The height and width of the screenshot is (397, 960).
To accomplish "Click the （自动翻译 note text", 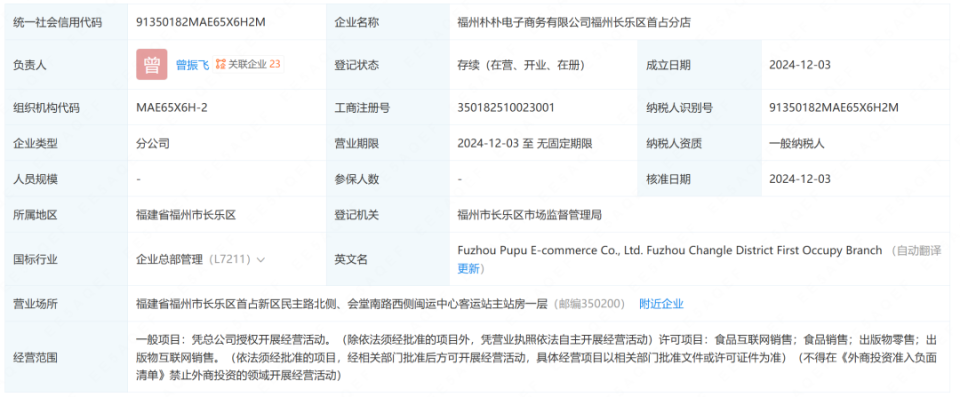I will tap(915, 251).
